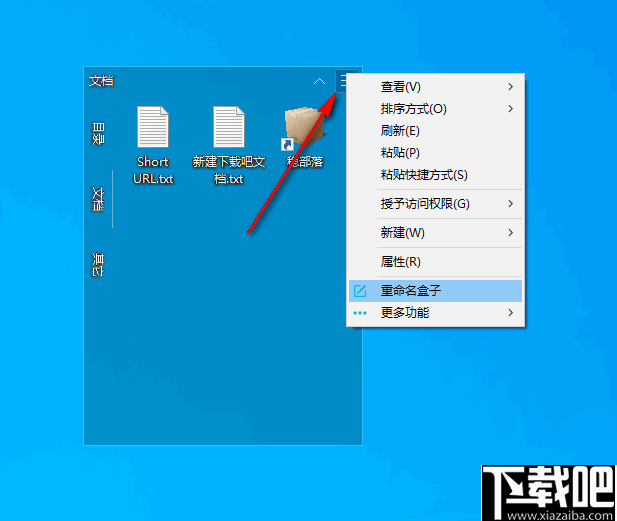The width and height of the screenshot is (617, 521).
Task: Open 授予访问权限(G) submenu
Action: pyautogui.click(x=435, y=204)
